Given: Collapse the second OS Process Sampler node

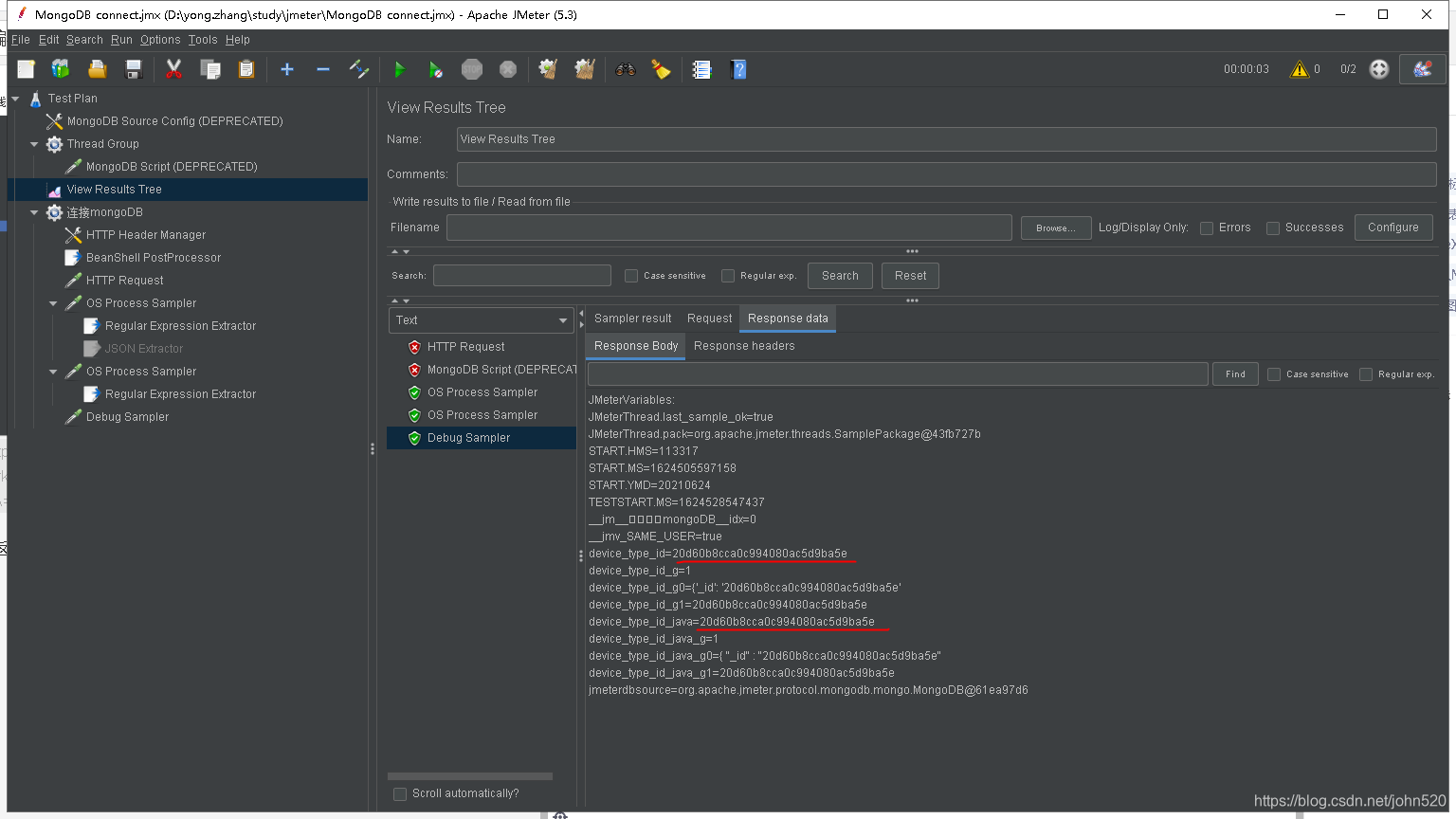Looking at the screenshot, I should tap(53, 372).
